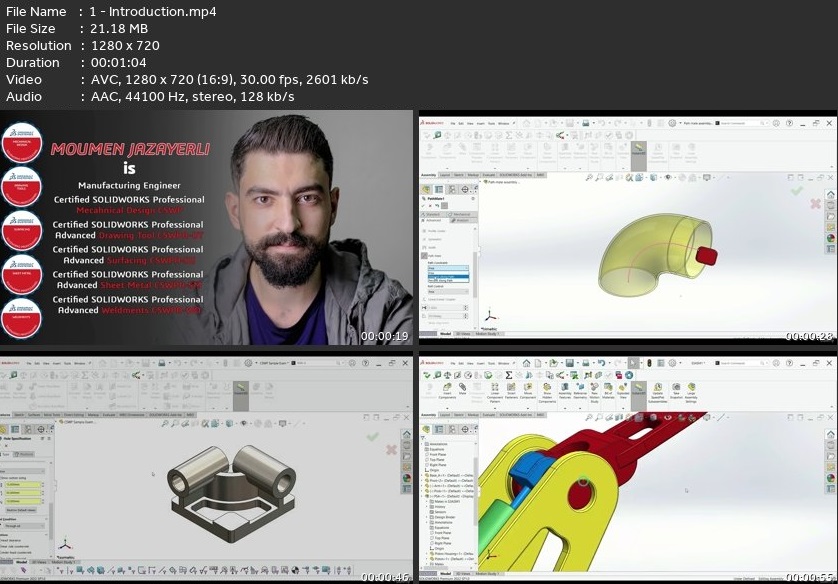Click New document icon in the 00:00:55 frame
This screenshot has width=838, height=584.
pyautogui.click(x=539, y=363)
